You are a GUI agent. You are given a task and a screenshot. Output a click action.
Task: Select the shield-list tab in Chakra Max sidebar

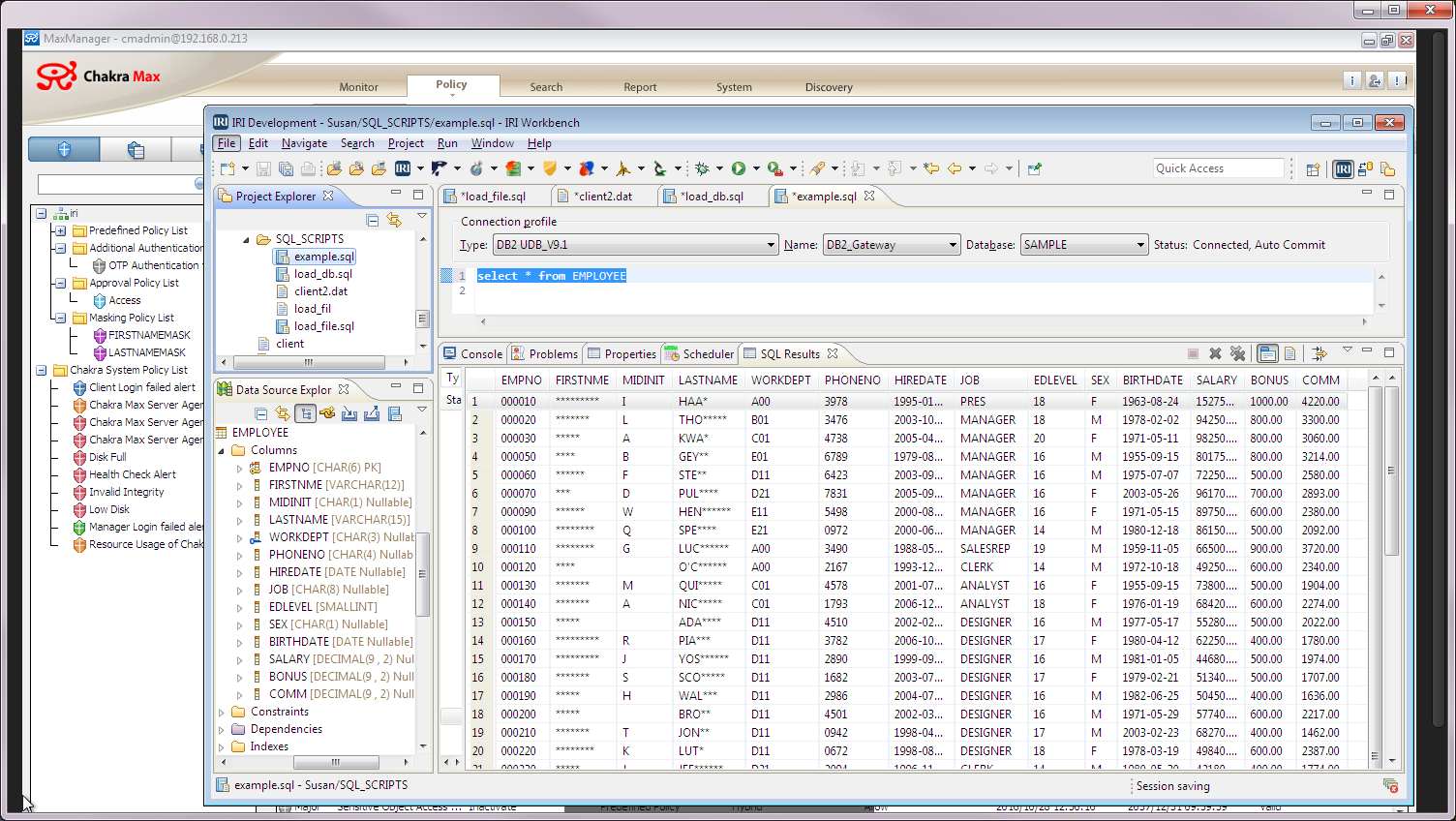(136, 150)
